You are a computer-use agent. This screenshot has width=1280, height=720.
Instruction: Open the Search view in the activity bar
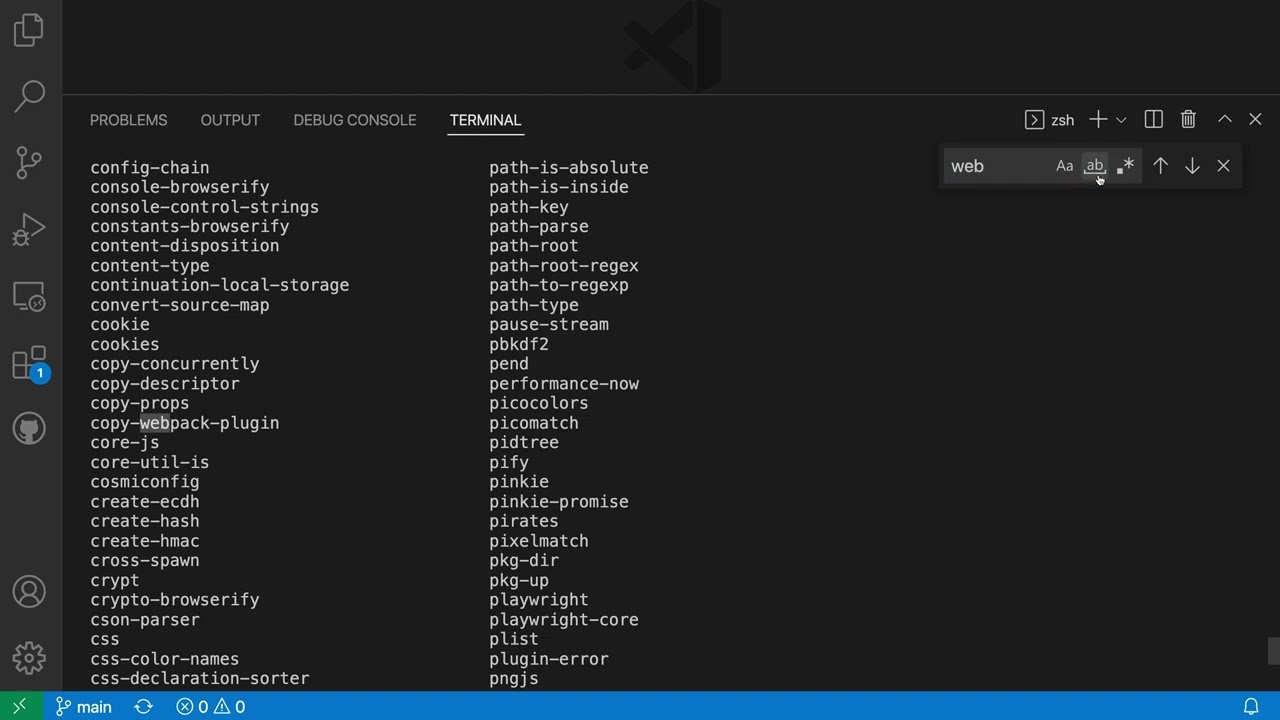tap(29, 96)
